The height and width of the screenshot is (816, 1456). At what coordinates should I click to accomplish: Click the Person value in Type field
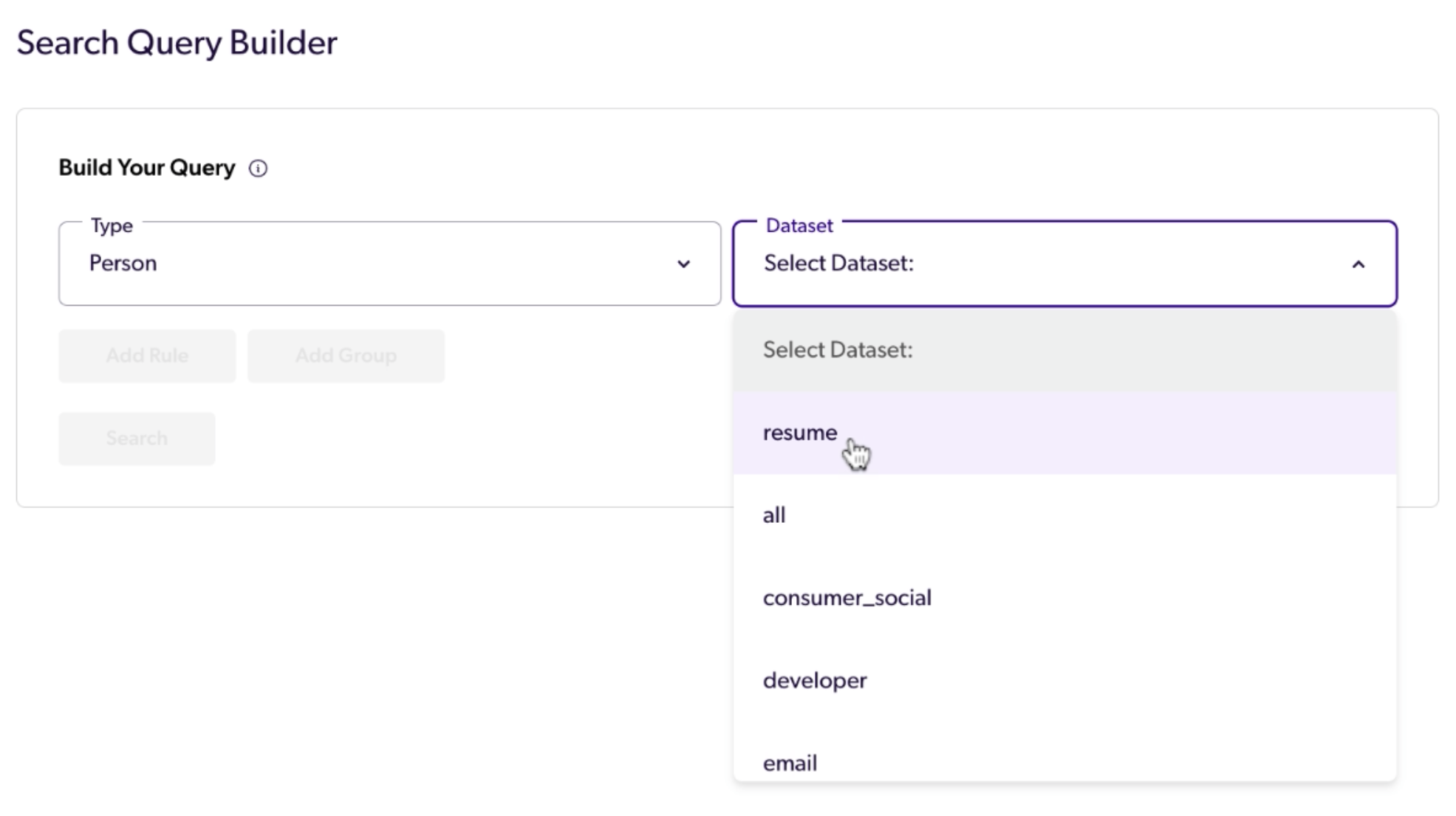[123, 264]
